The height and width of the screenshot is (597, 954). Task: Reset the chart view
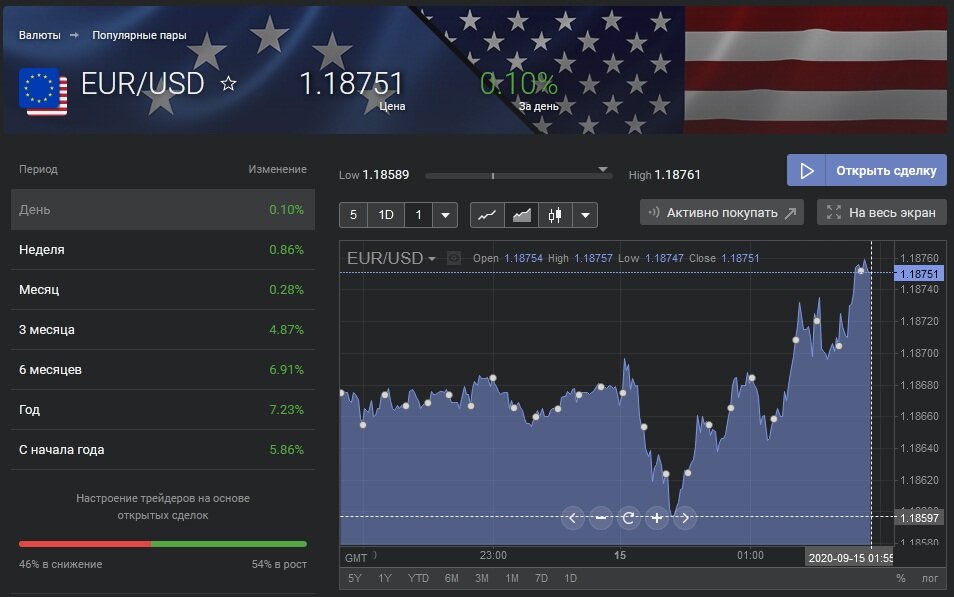[629, 517]
